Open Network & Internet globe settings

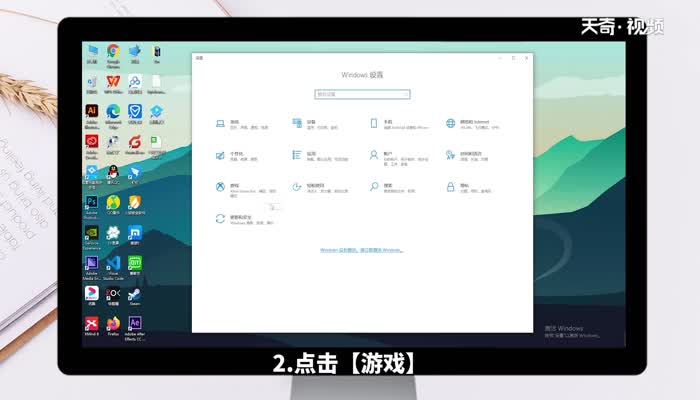(472, 124)
